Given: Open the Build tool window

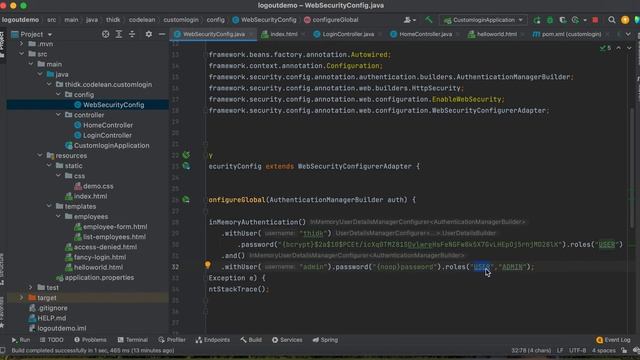Looking at the screenshot, I should click(x=251, y=340).
